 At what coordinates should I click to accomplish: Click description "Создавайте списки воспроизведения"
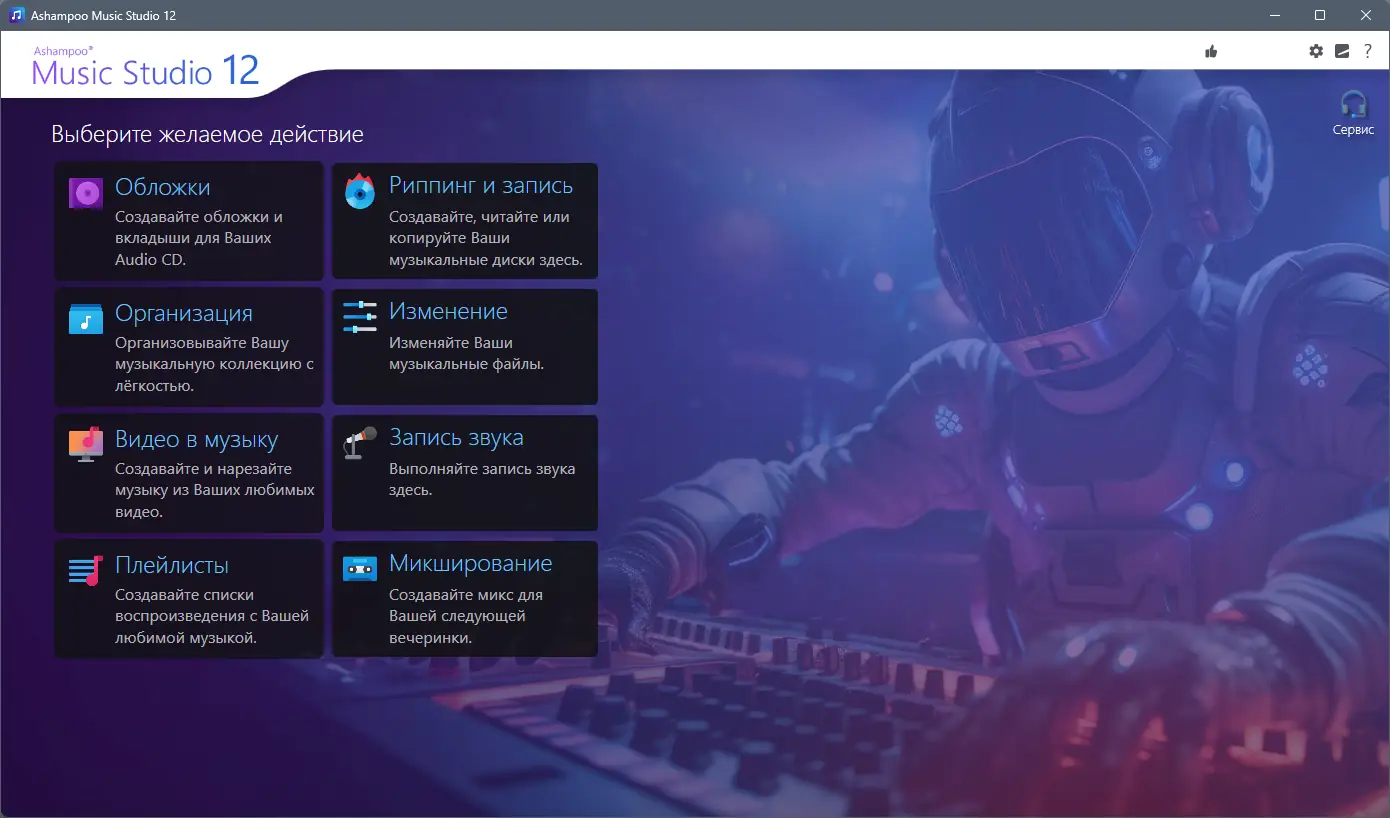click(x=212, y=616)
